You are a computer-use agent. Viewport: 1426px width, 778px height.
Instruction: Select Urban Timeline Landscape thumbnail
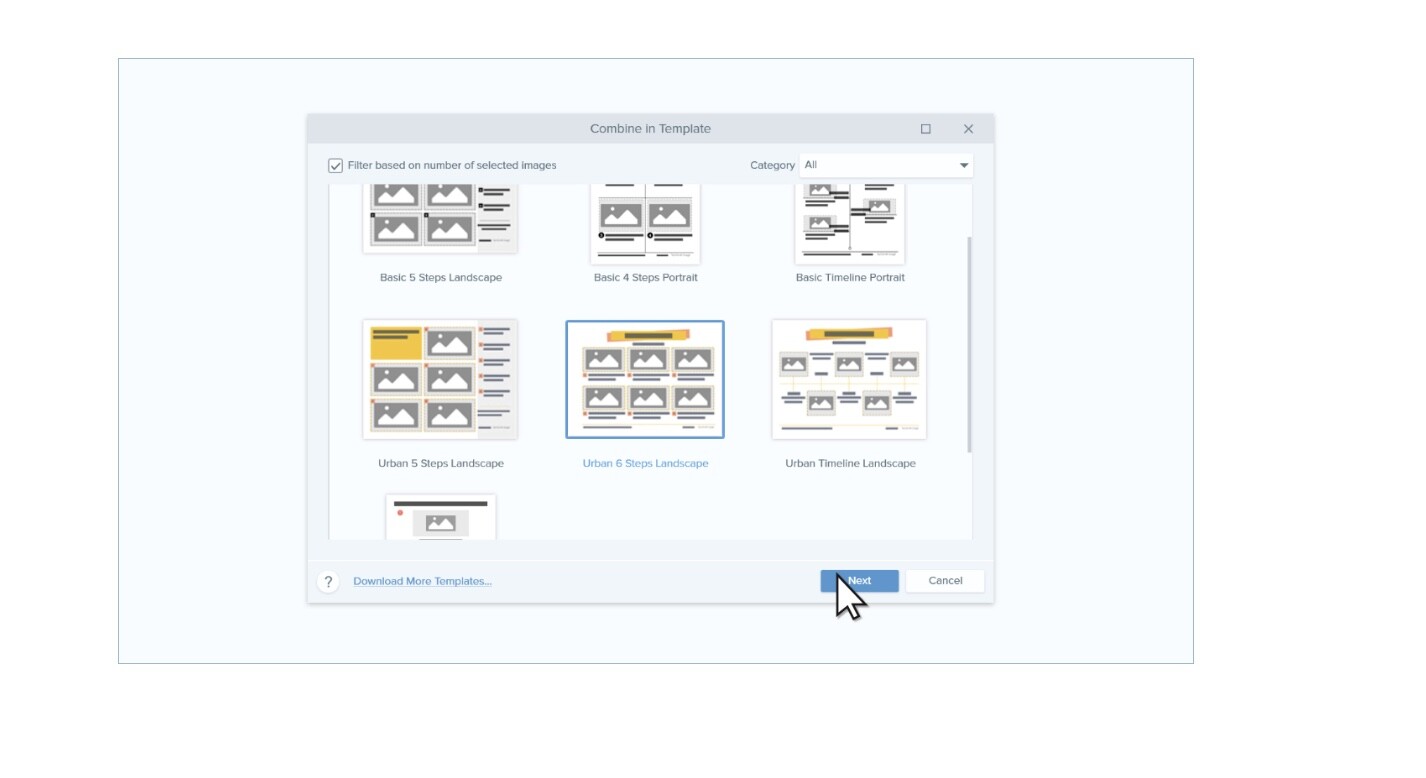(849, 379)
